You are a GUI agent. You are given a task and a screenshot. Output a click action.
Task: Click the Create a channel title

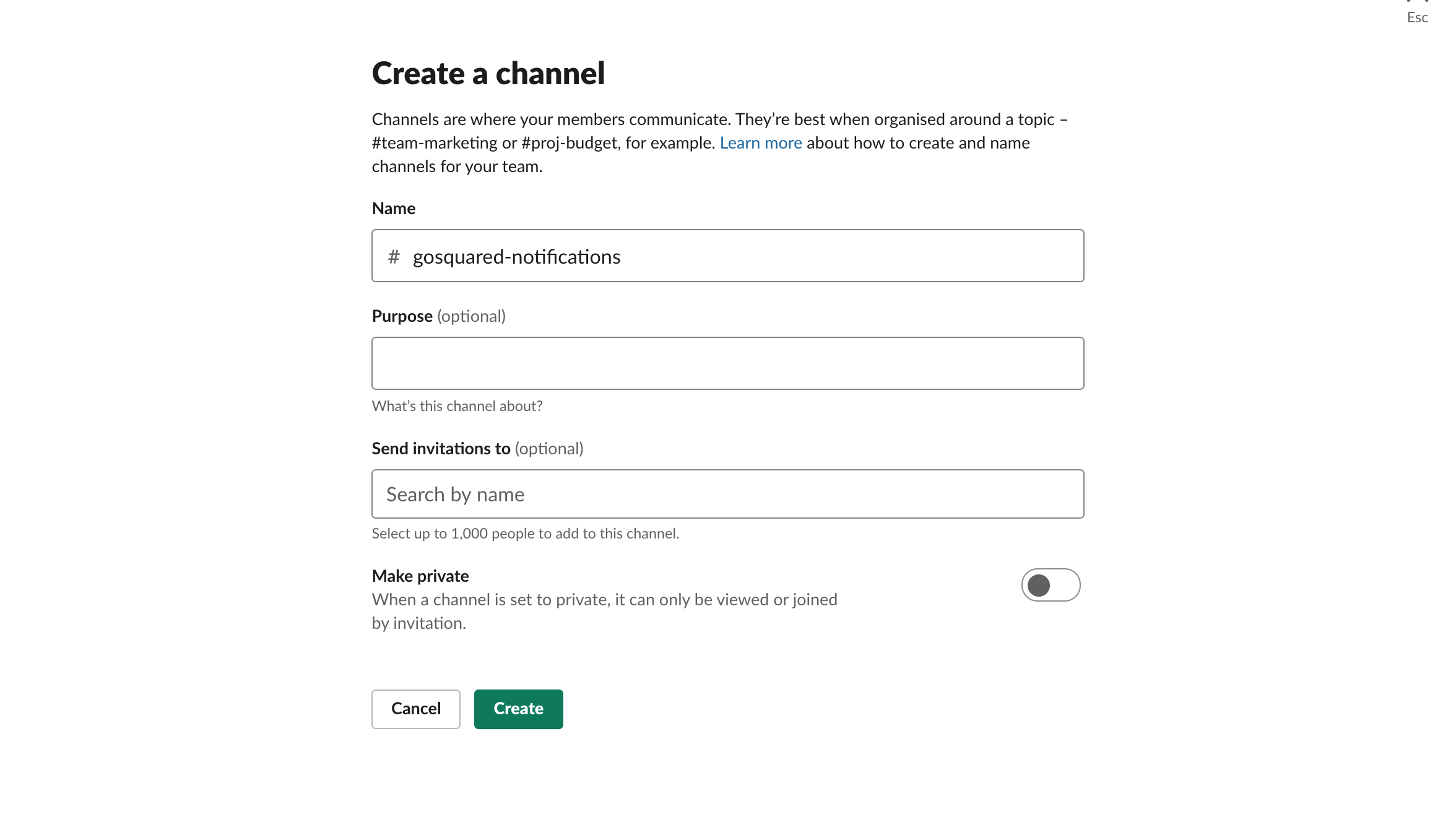pyautogui.click(x=488, y=74)
